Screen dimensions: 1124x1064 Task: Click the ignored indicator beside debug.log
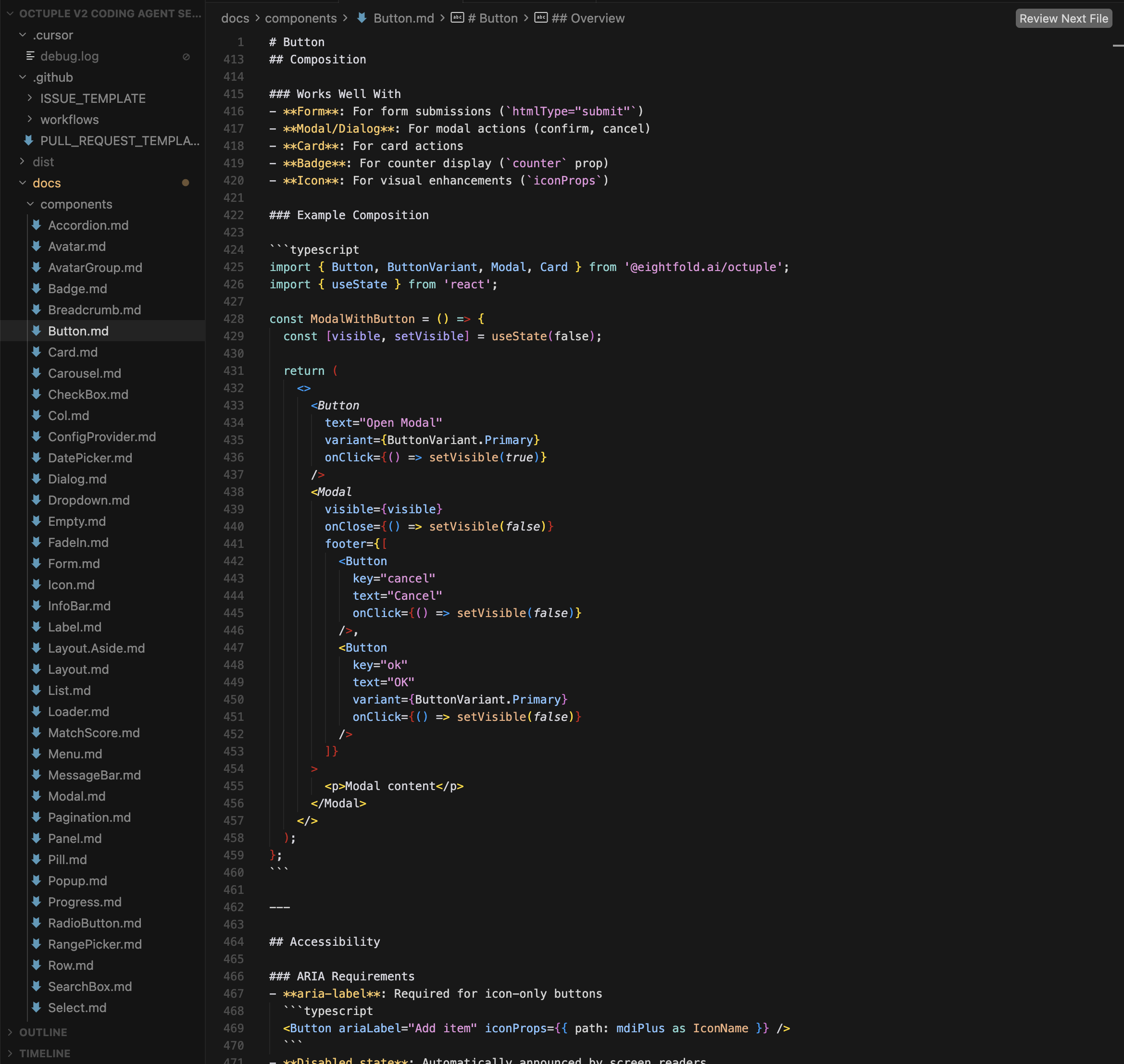pos(186,57)
